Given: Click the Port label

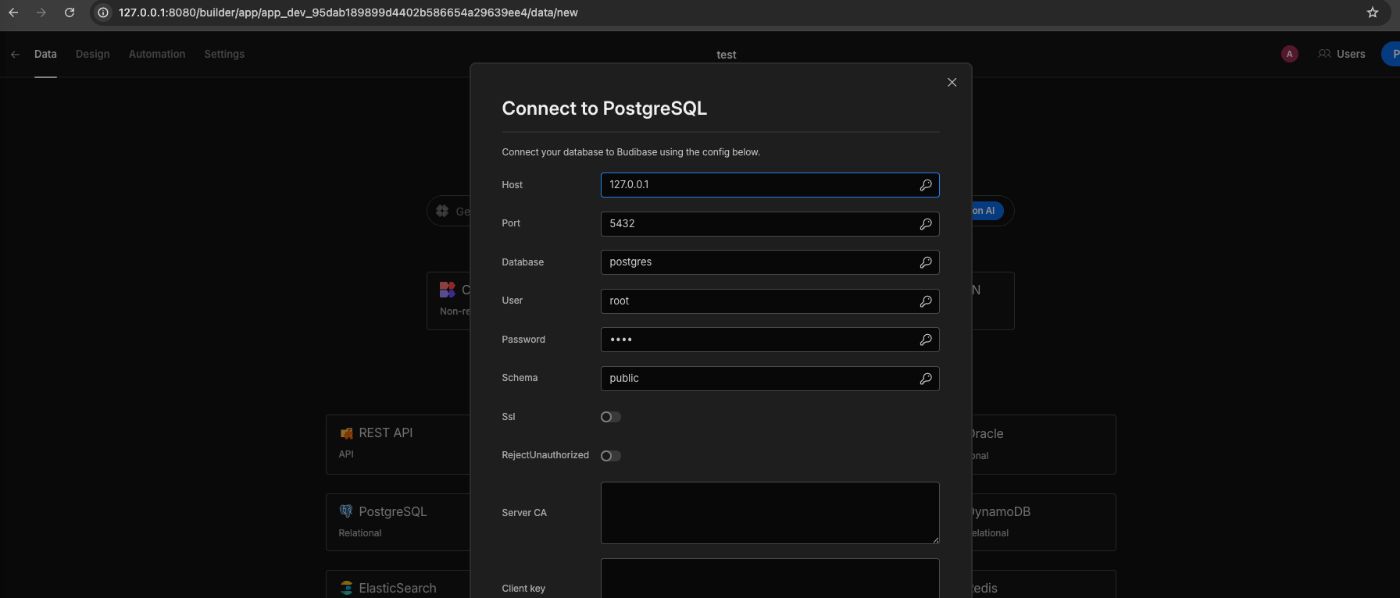Looking at the screenshot, I should coord(511,223).
